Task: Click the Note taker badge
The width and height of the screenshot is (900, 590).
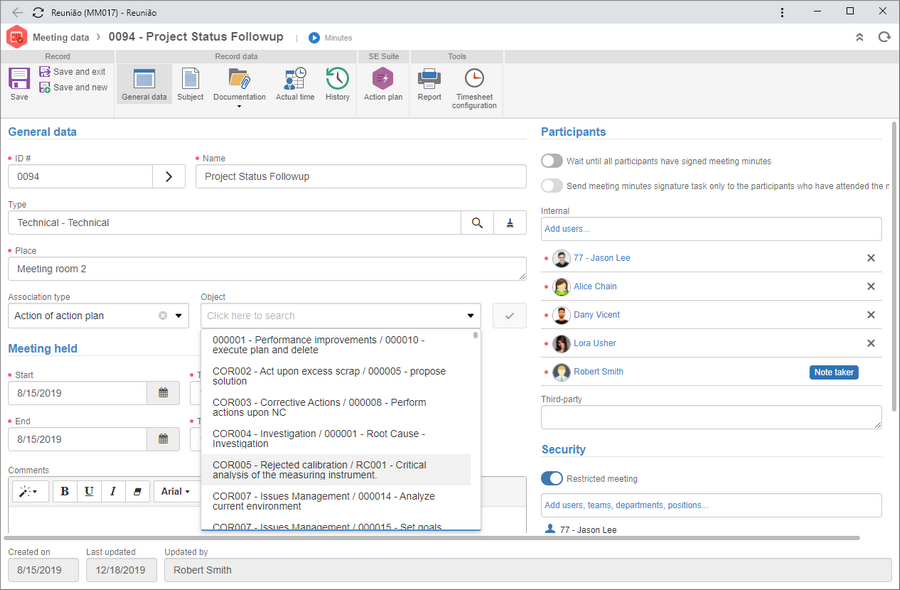Action: click(x=834, y=372)
